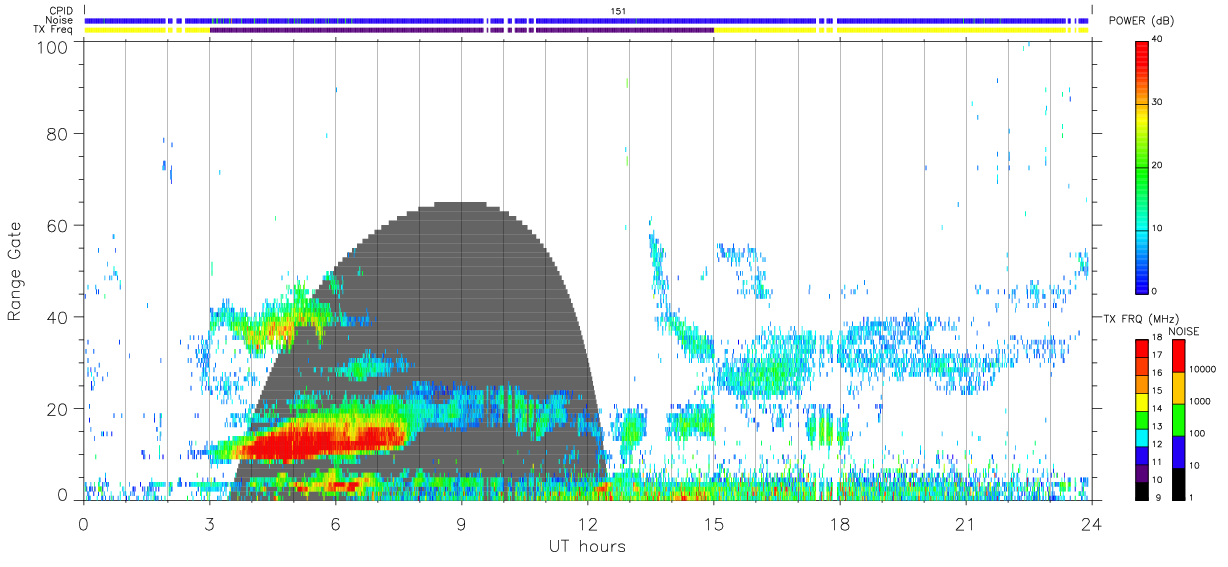This screenshot has width=1228, height=567.
Task: Pick the orange-yellow segment of the NOISE bar
Action: pos(1179,387)
